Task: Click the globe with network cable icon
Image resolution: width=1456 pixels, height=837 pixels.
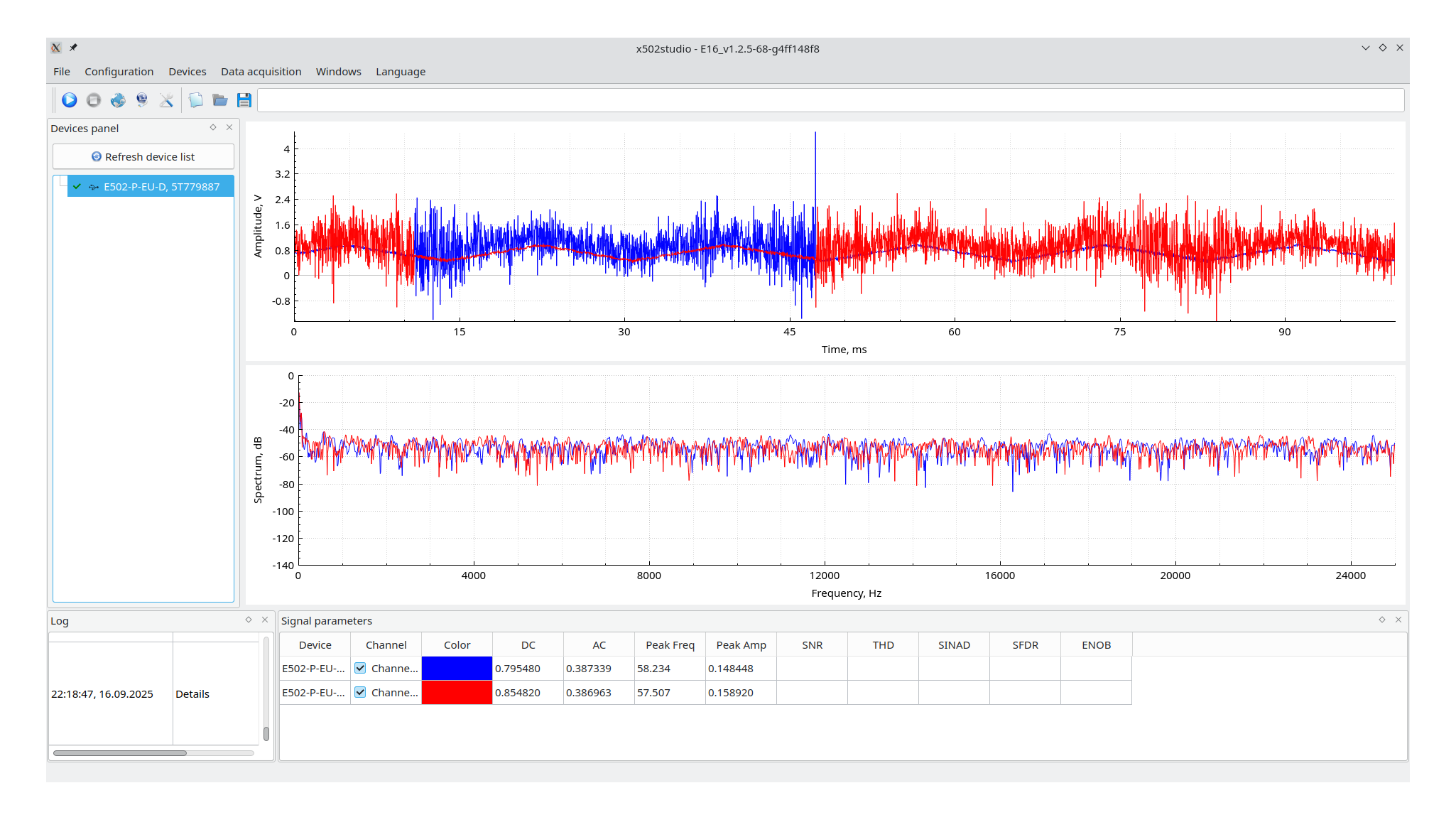Action: click(142, 100)
